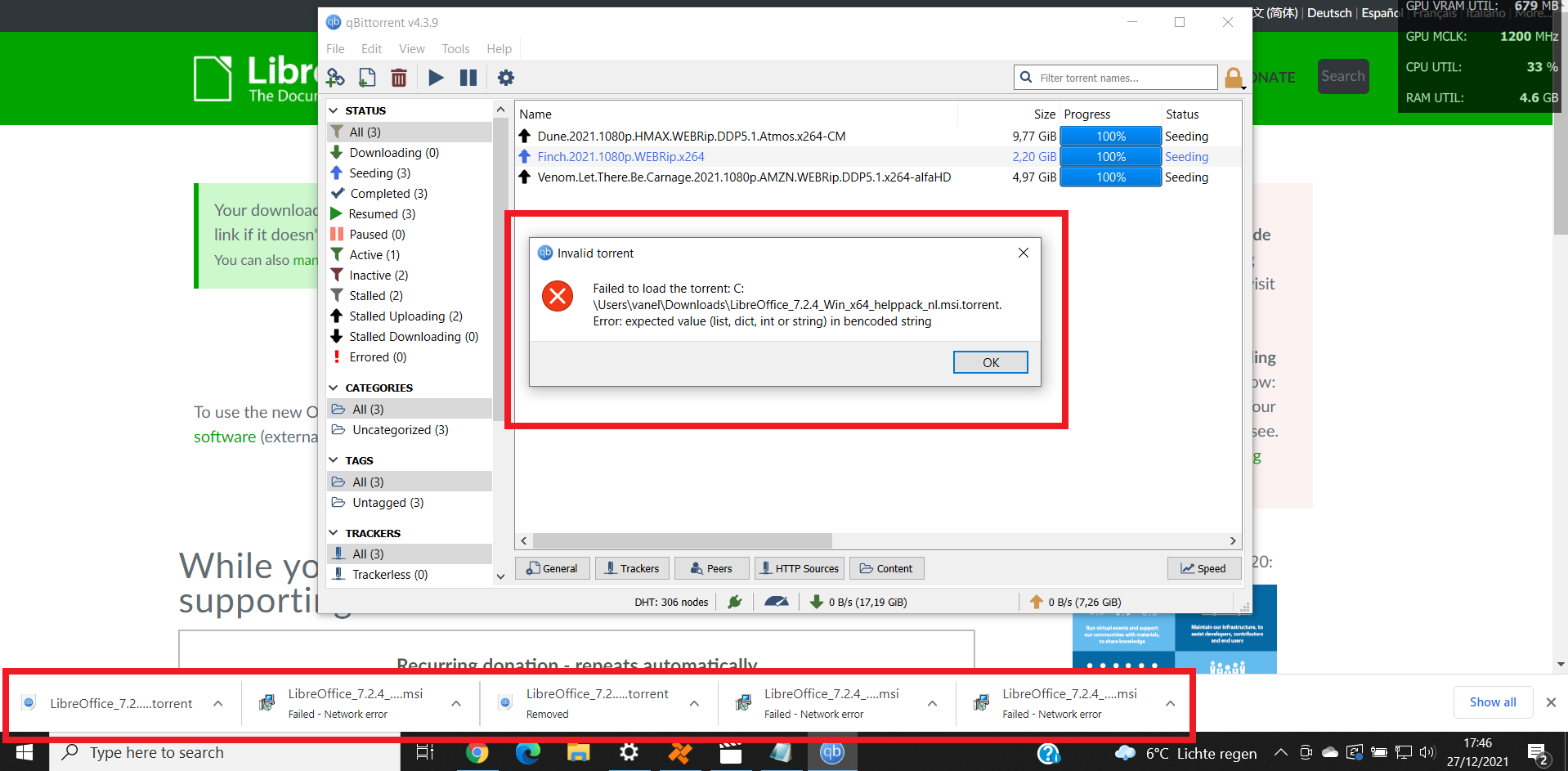Open Options via the gear toolbar icon

pyautogui.click(x=506, y=78)
